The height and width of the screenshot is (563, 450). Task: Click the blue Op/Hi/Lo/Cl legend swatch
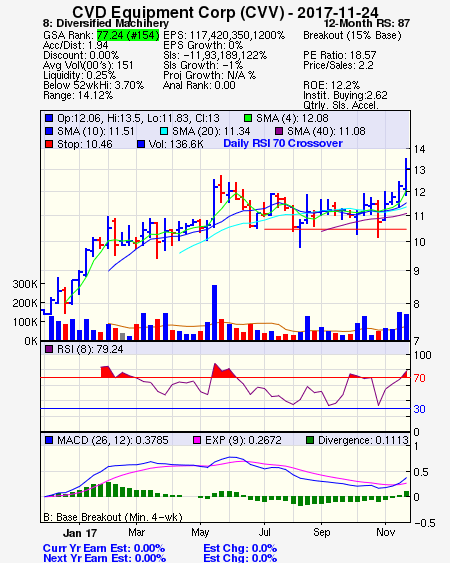[49, 118]
